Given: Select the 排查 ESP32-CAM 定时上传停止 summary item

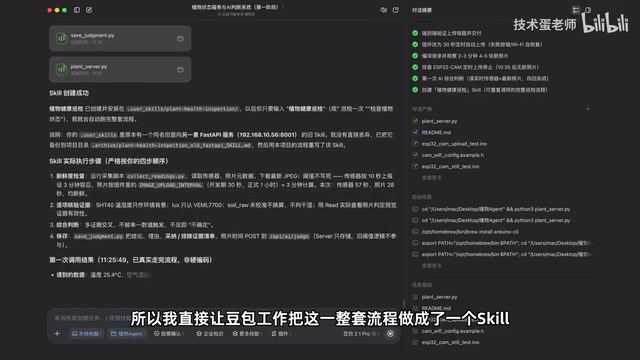Looking at the screenshot, I should click(480, 67).
